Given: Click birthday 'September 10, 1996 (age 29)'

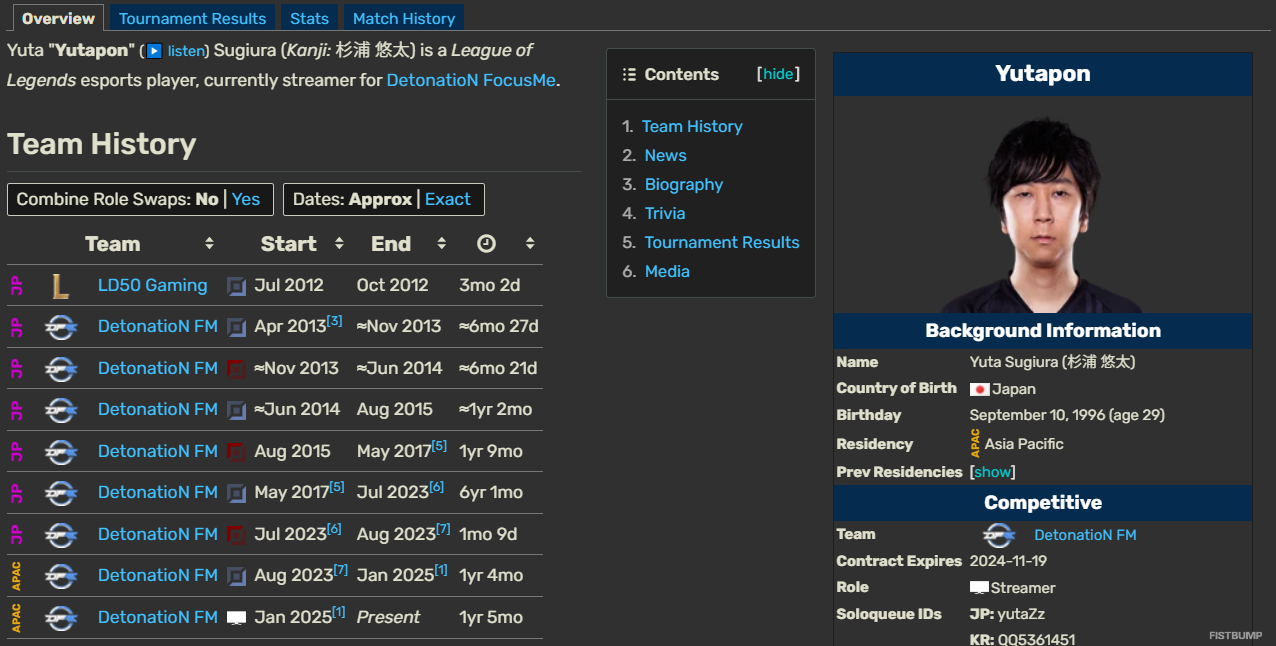Looking at the screenshot, I should (x=1067, y=415).
